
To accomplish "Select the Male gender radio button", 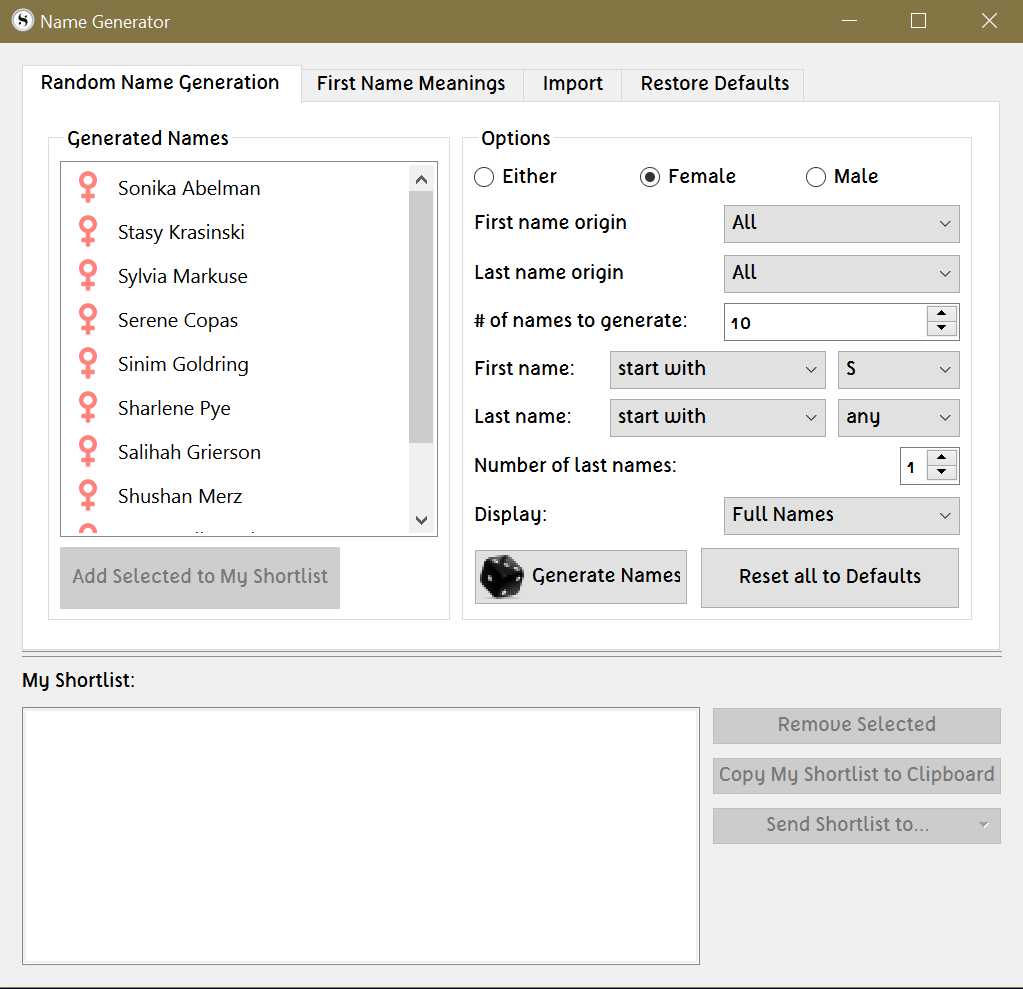I will click(x=816, y=177).
